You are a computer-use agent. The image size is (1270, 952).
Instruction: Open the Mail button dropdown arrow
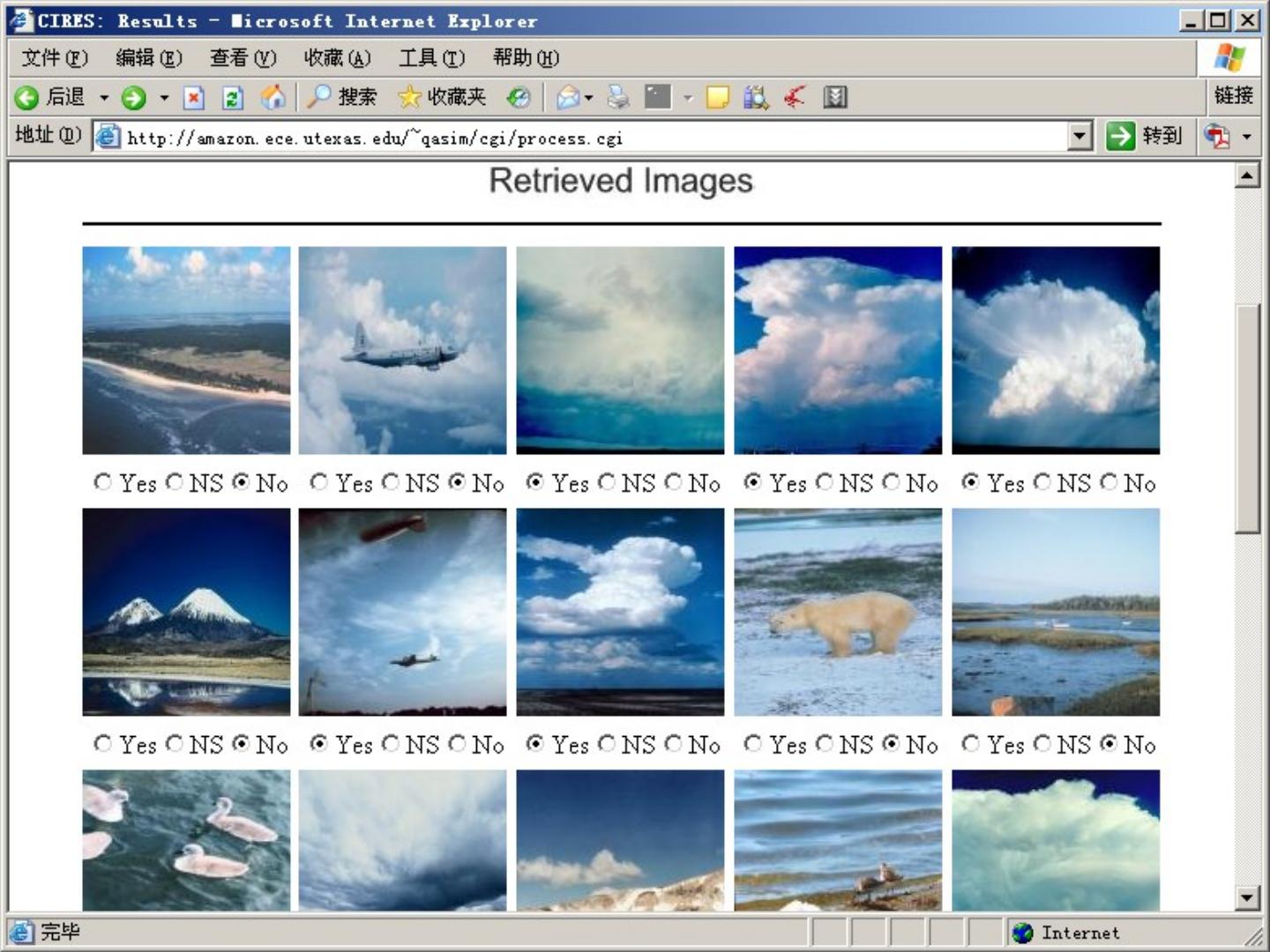point(588,97)
